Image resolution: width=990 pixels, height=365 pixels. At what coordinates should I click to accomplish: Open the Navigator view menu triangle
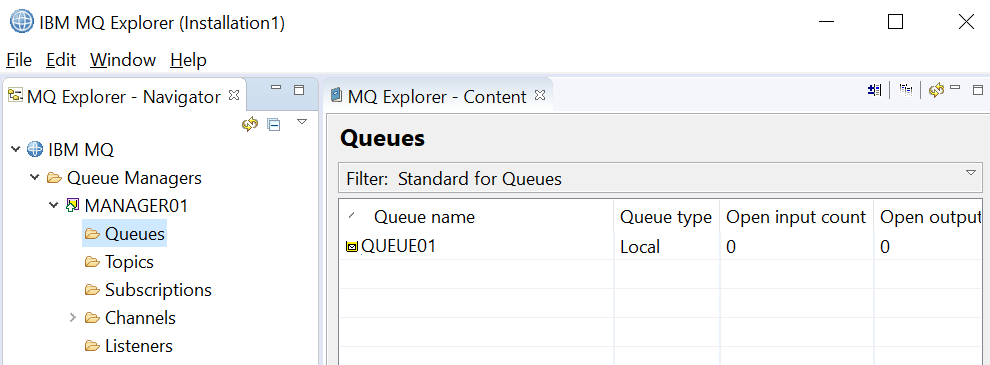[302, 121]
